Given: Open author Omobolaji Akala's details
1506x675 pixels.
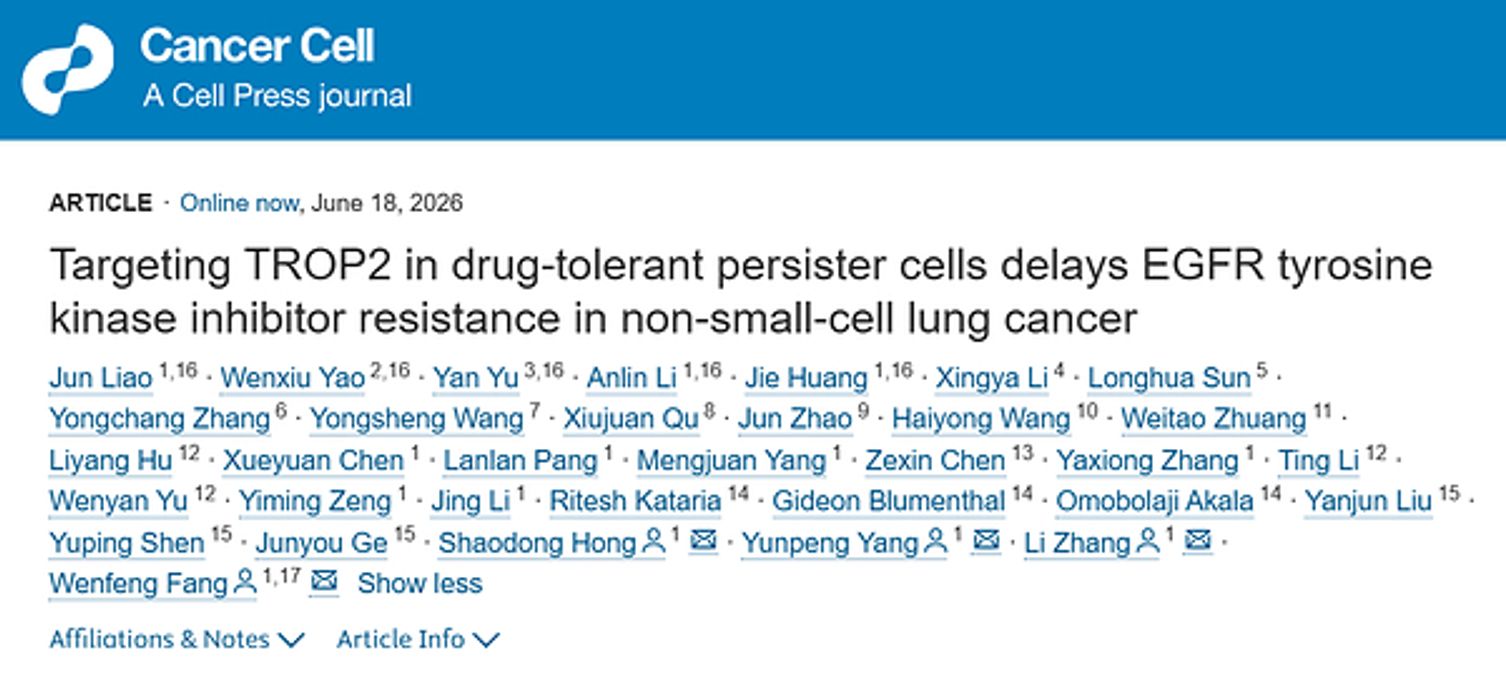Looking at the screenshot, I should coord(1155,501).
